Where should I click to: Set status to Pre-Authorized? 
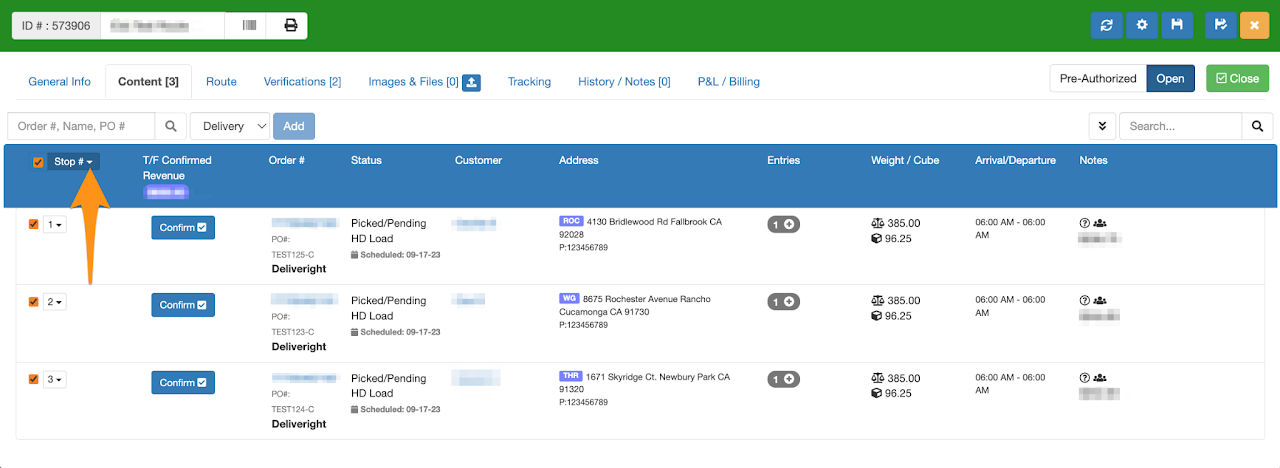1098,79
